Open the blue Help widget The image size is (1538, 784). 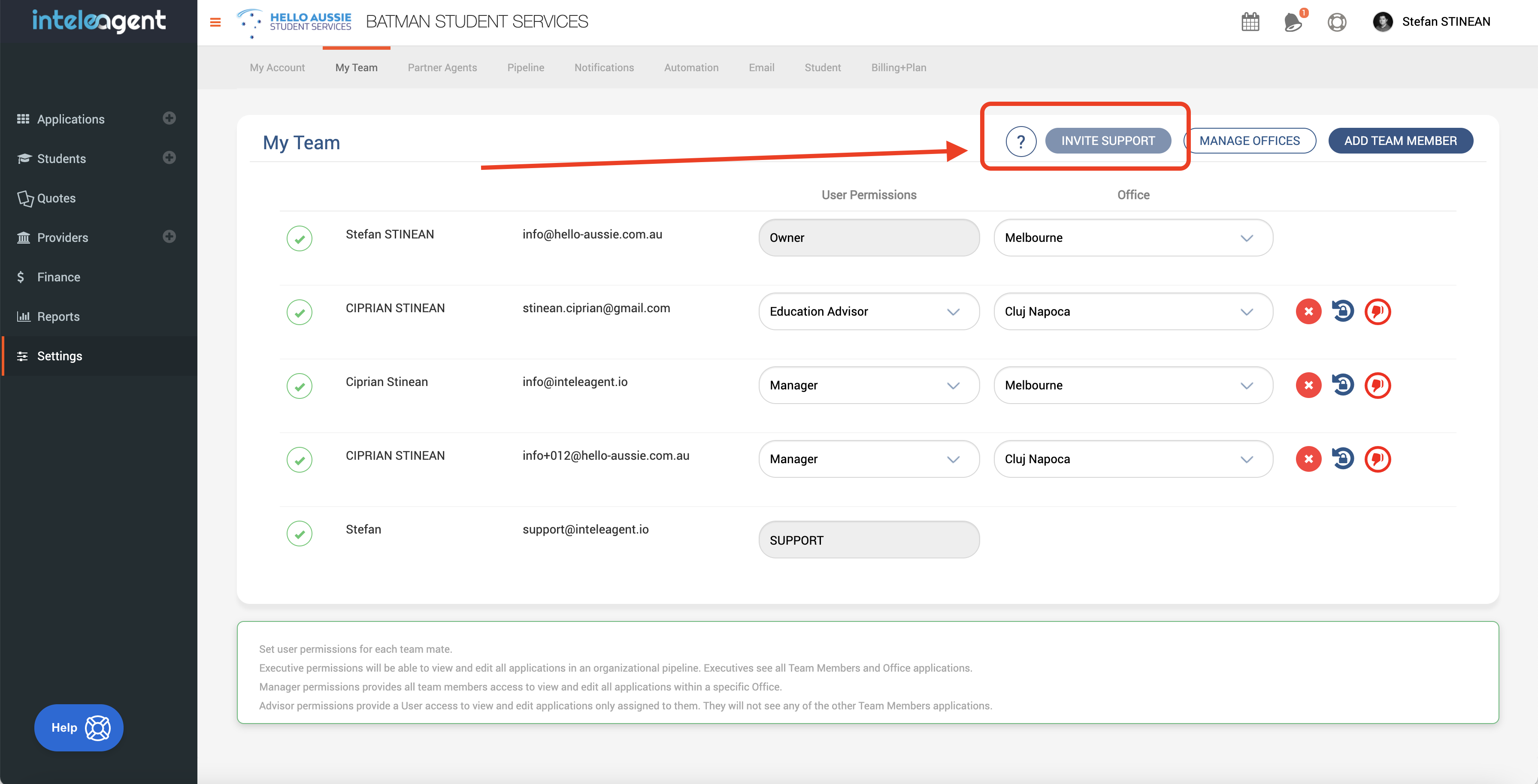tap(79, 727)
